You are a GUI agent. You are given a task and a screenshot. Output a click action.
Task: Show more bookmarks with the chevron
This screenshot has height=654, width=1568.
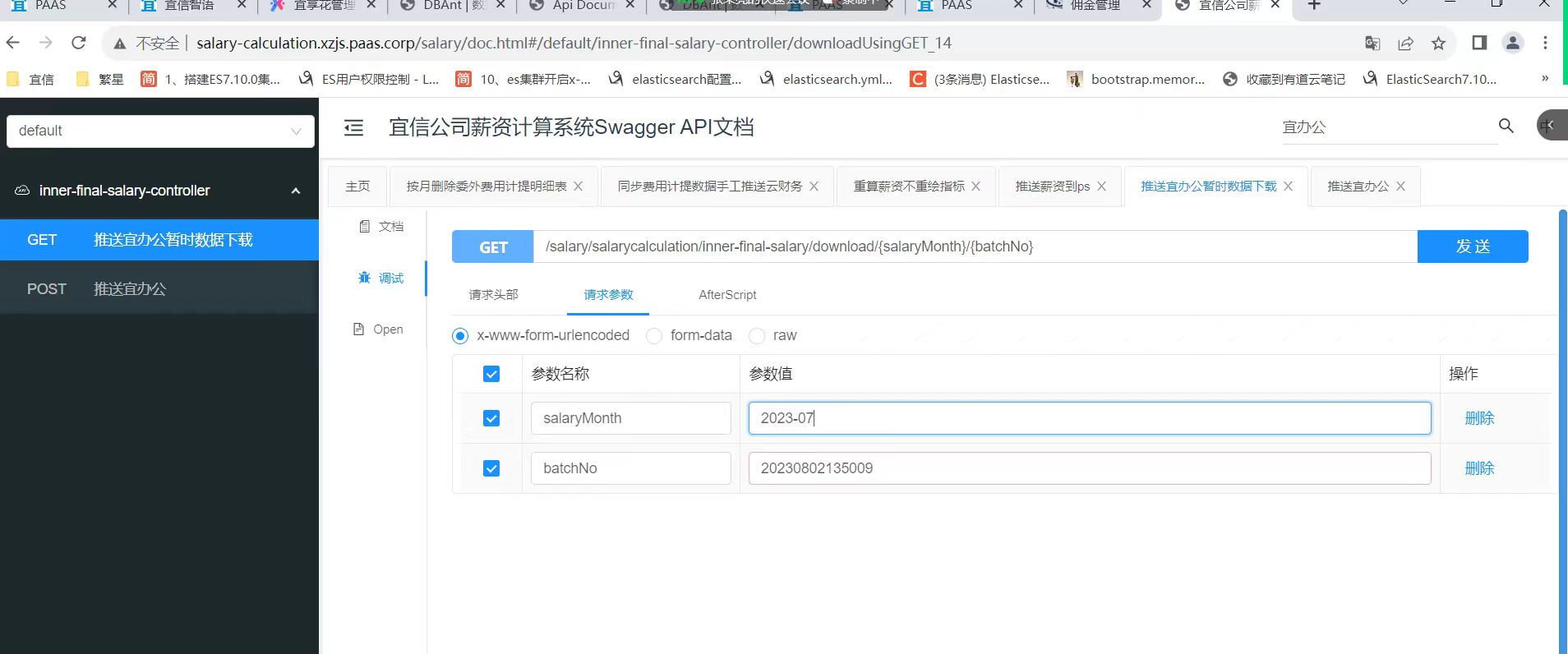coord(1545,79)
